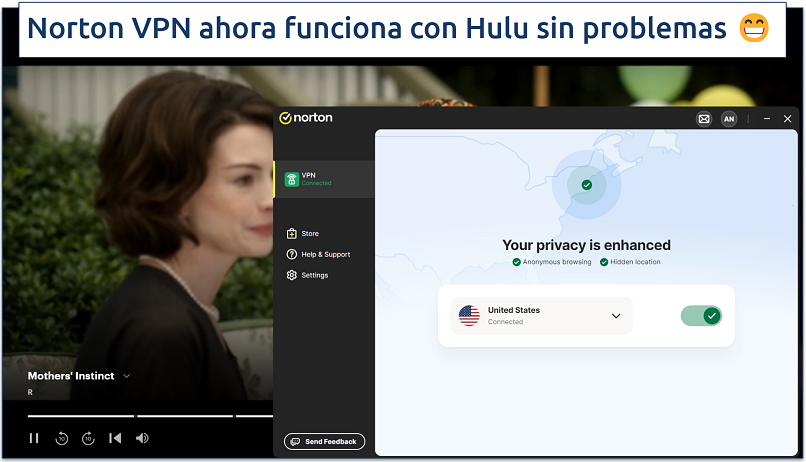Open the Help & Support menu item
This screenshot has width=806, height=462.
click(x=325, y=254)
